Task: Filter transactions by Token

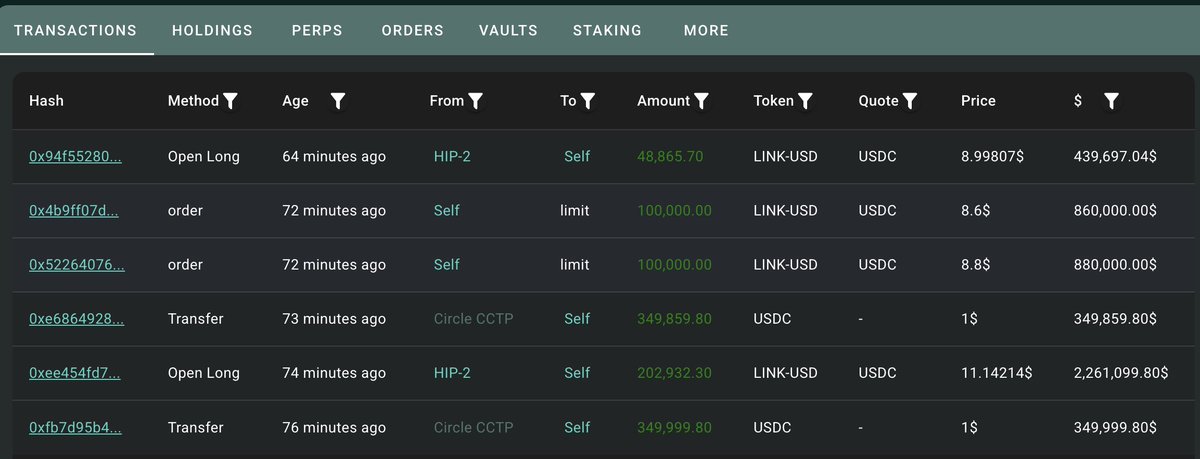Action: (x=806, y=101)
